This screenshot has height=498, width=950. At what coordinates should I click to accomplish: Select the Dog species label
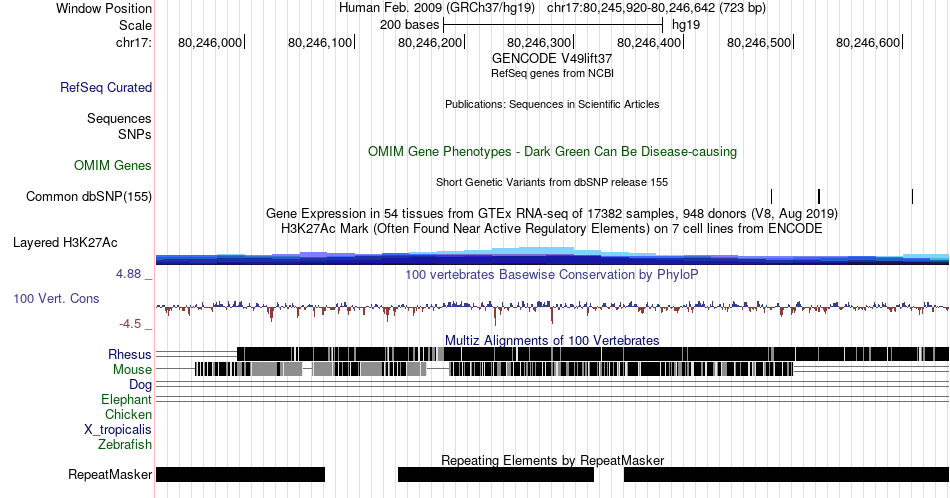click(x=141, y=385)
